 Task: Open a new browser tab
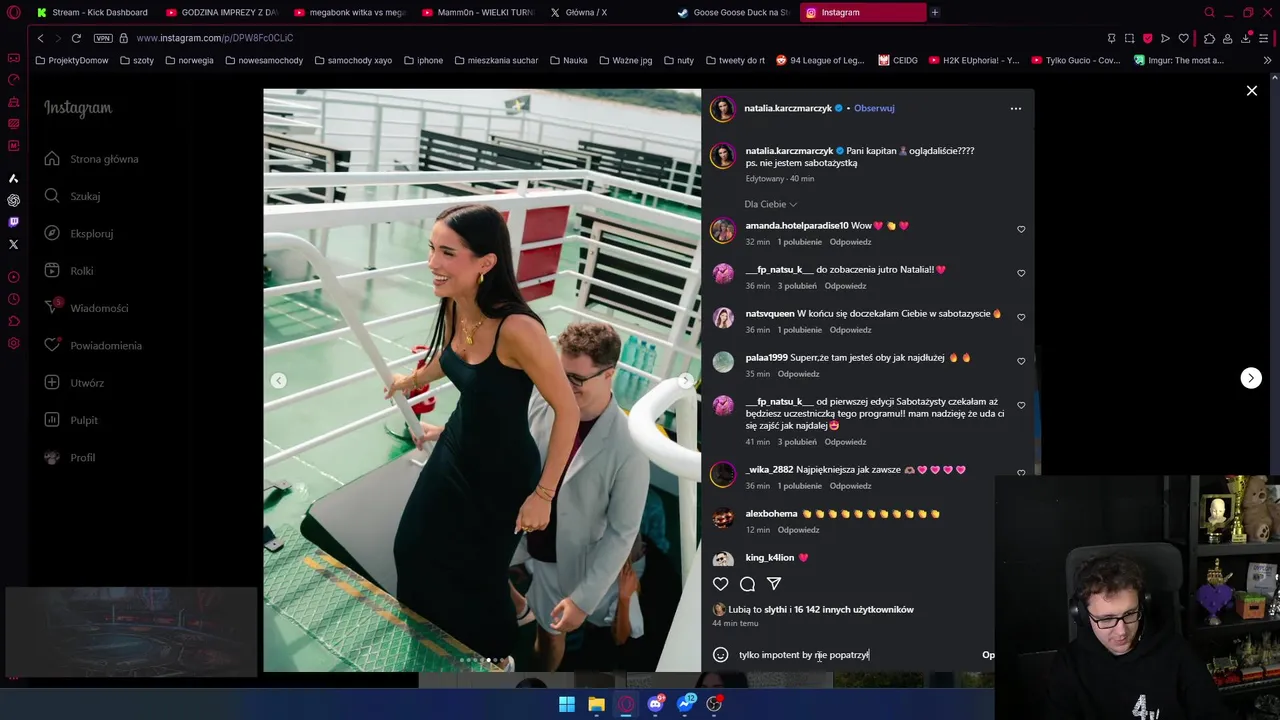934,12
